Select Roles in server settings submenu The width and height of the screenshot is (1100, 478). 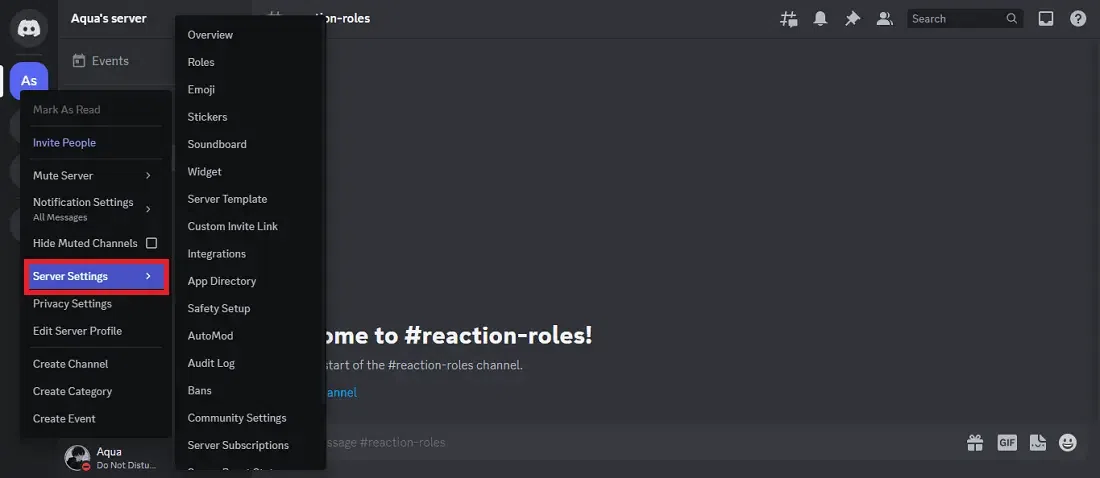click(x=201, y=62)
